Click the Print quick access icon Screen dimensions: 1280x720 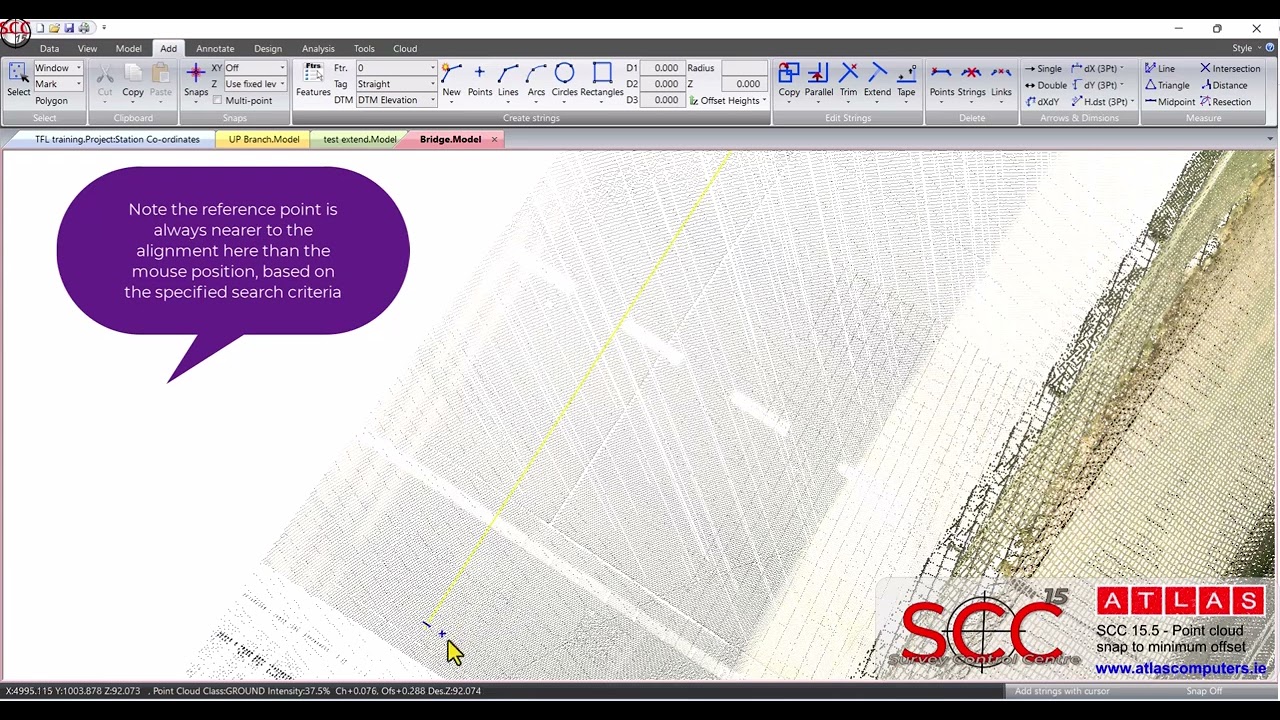pos(84,28)
